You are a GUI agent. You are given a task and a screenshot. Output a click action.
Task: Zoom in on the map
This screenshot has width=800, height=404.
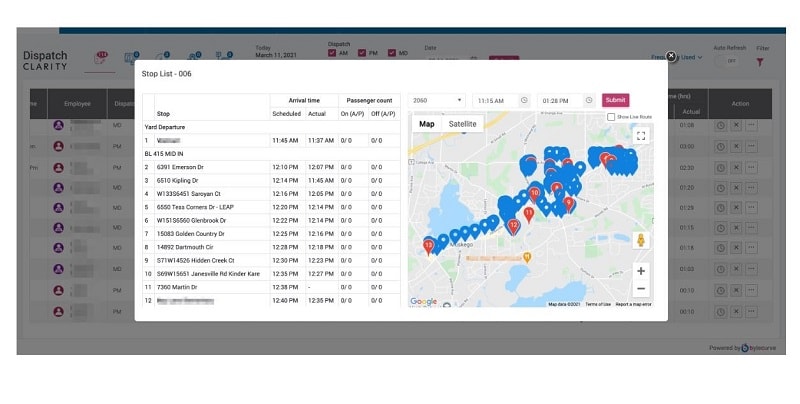pyautogui.click(x=641, y=271)
